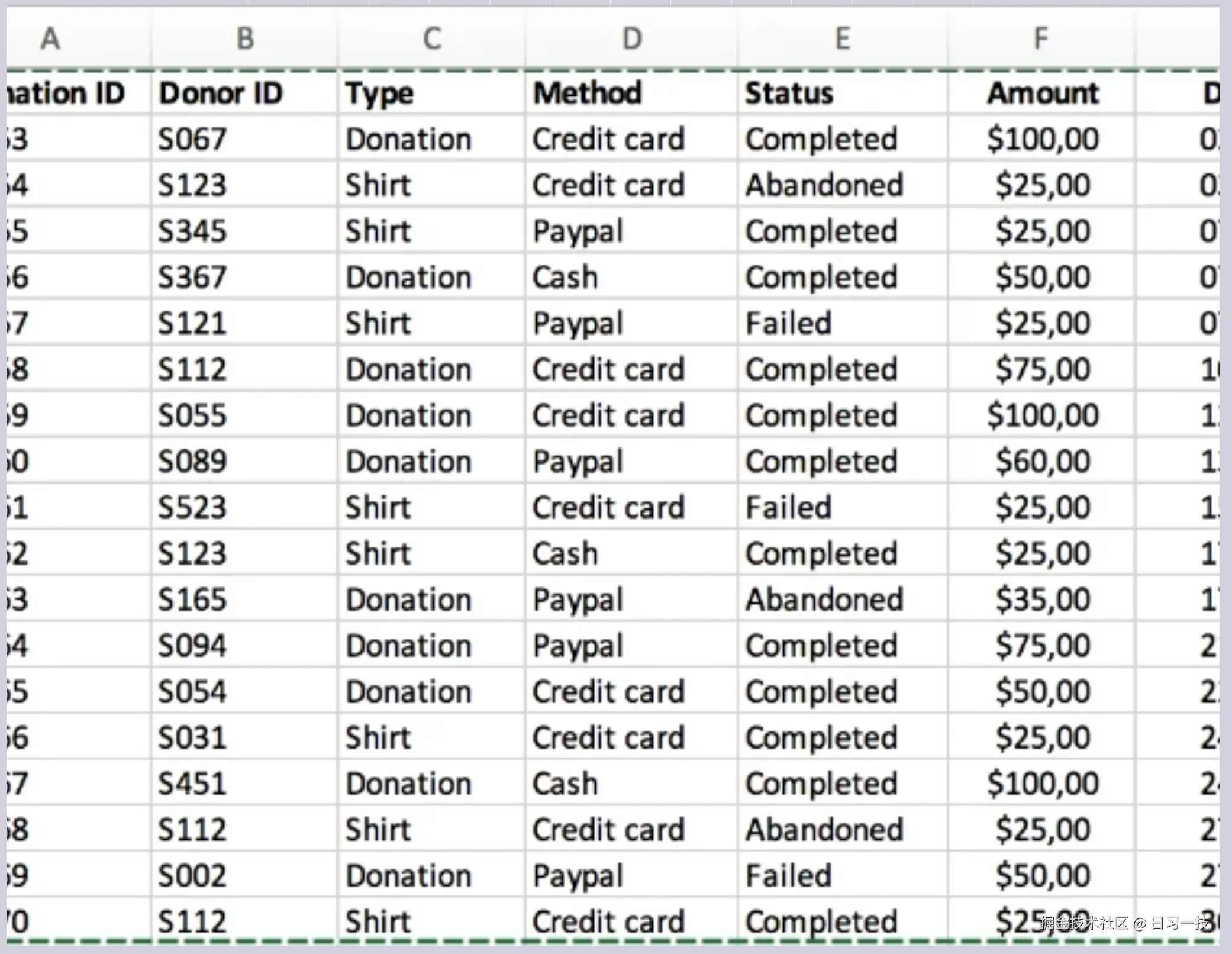Screen dimensions: 1232x954
Task: Click the Method header cell
Action: [x=586, y=92]
